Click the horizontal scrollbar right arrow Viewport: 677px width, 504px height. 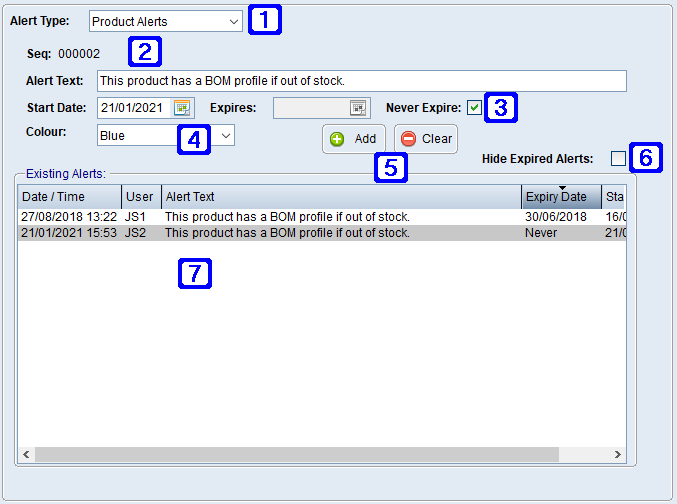pyautogui.click(x=618, y=455)
